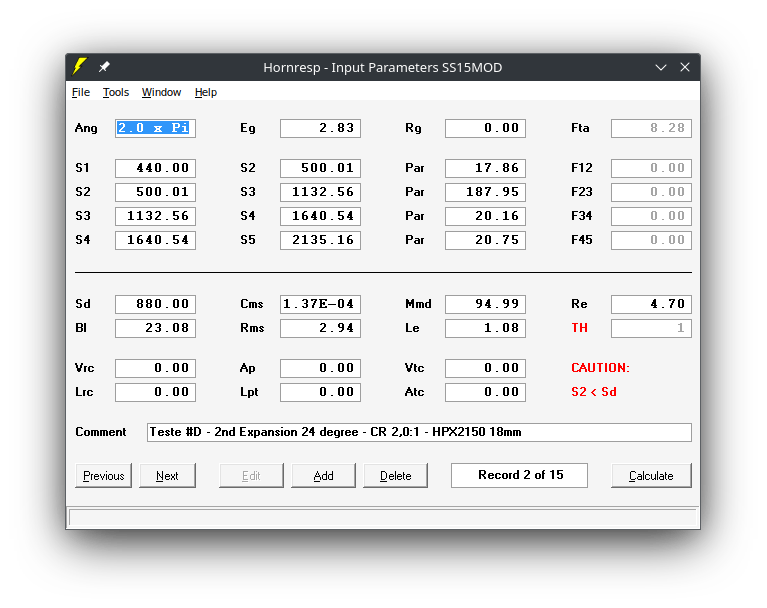
Task: Open the File menu
Action: tap(81, 92)
